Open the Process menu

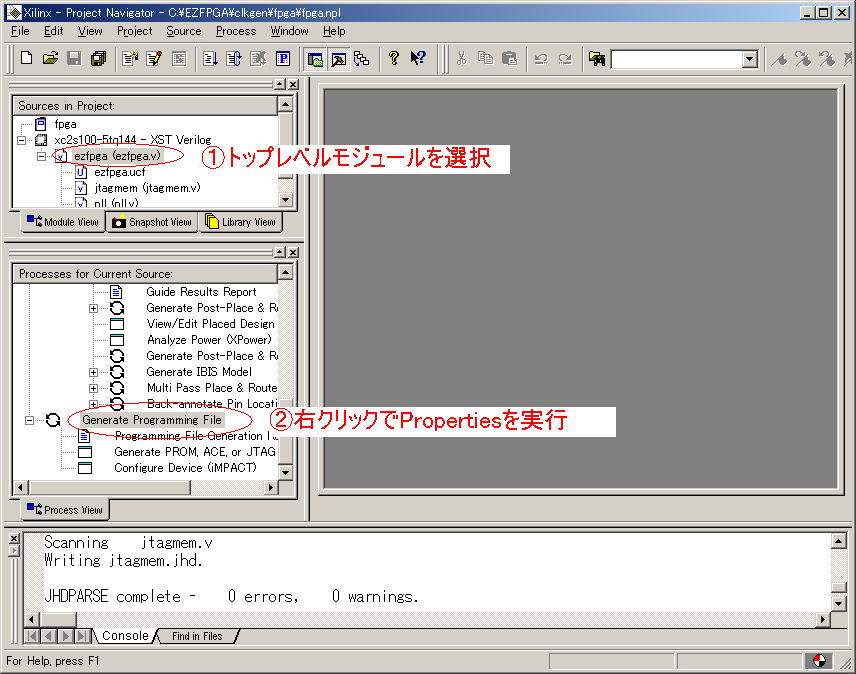(236, 31)
